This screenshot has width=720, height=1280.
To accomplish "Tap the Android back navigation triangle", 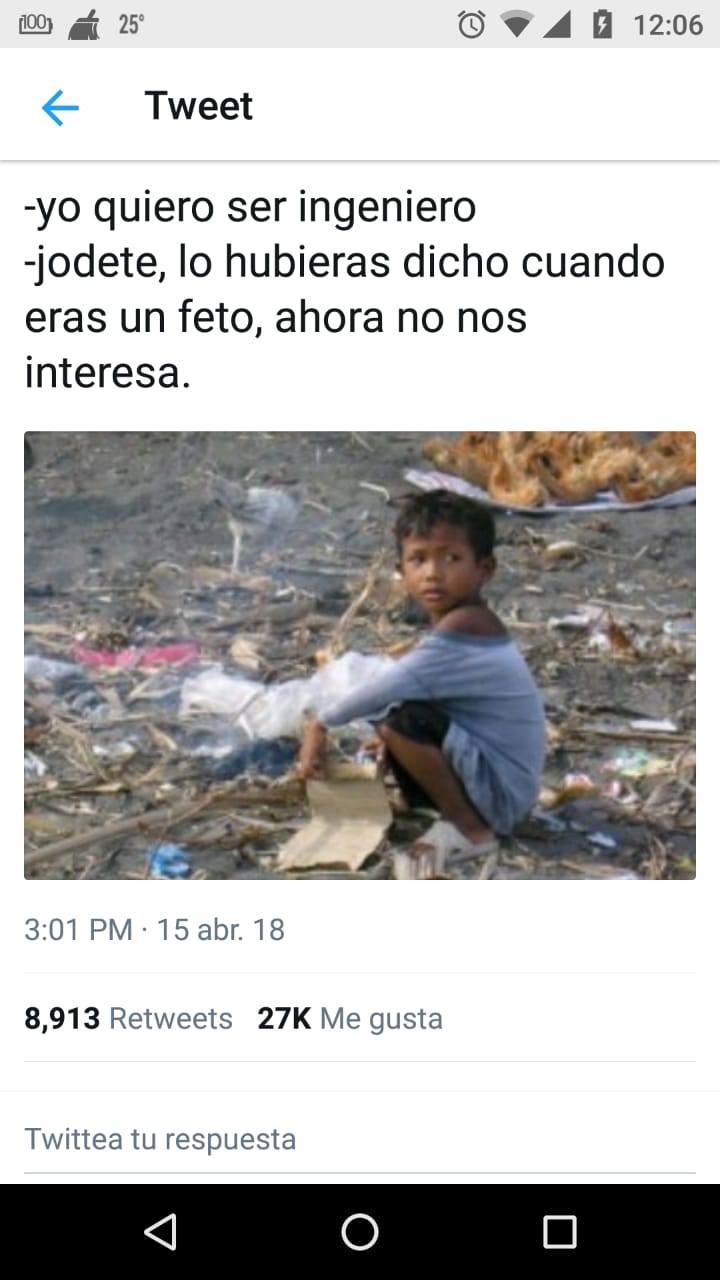I will pos(160,1232).
